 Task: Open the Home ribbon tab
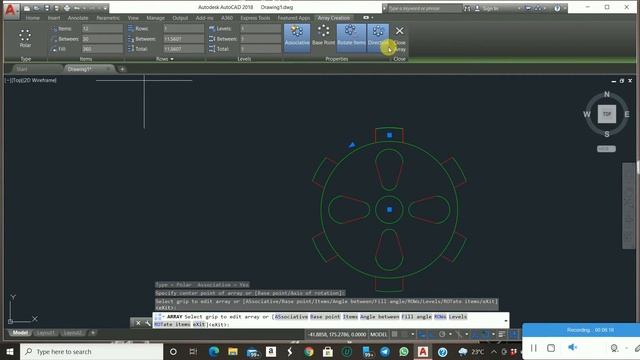pyautogui.click(x=33, y=18)
